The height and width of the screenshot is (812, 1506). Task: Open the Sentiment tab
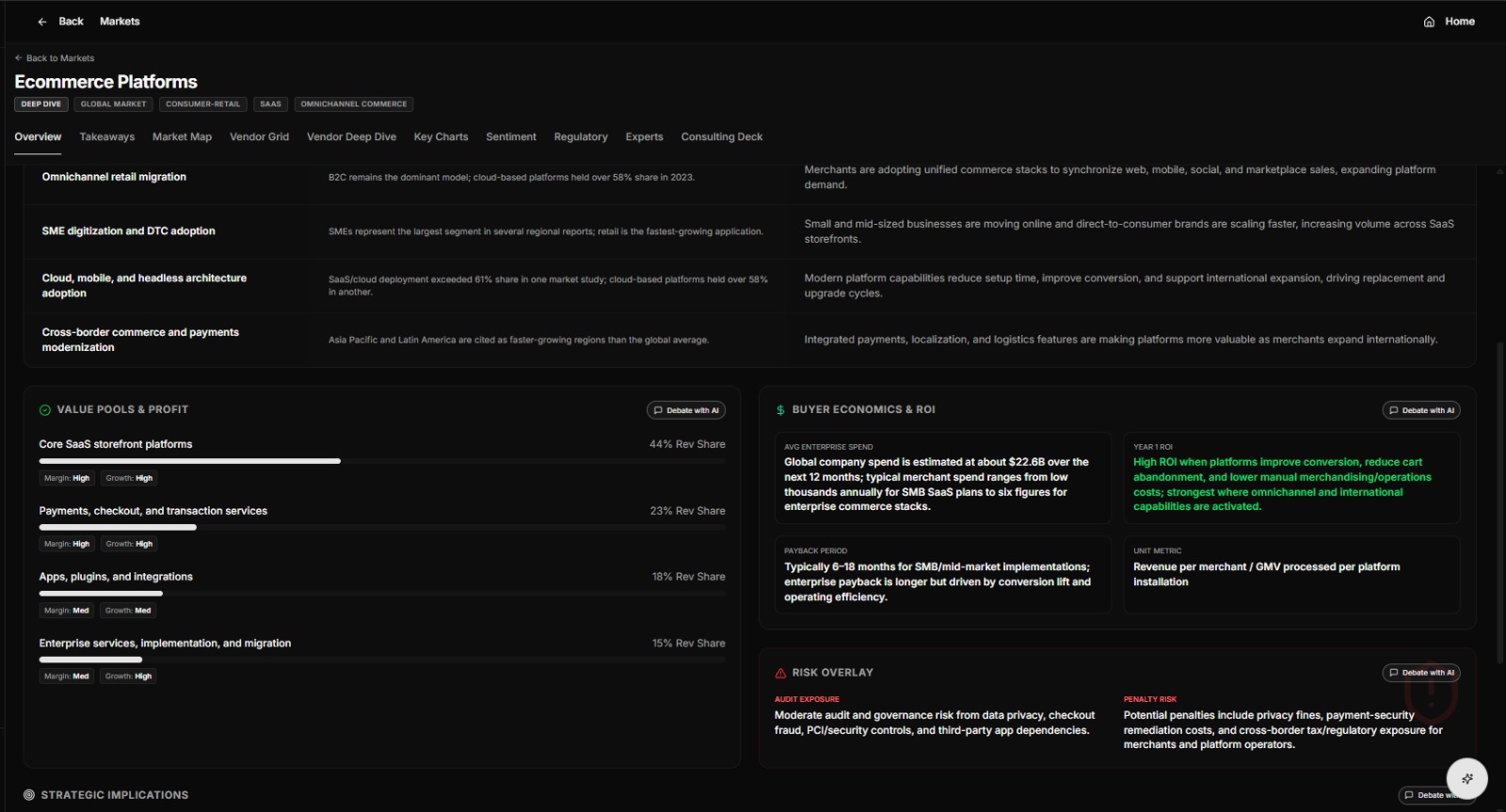[x=511, y=137]
